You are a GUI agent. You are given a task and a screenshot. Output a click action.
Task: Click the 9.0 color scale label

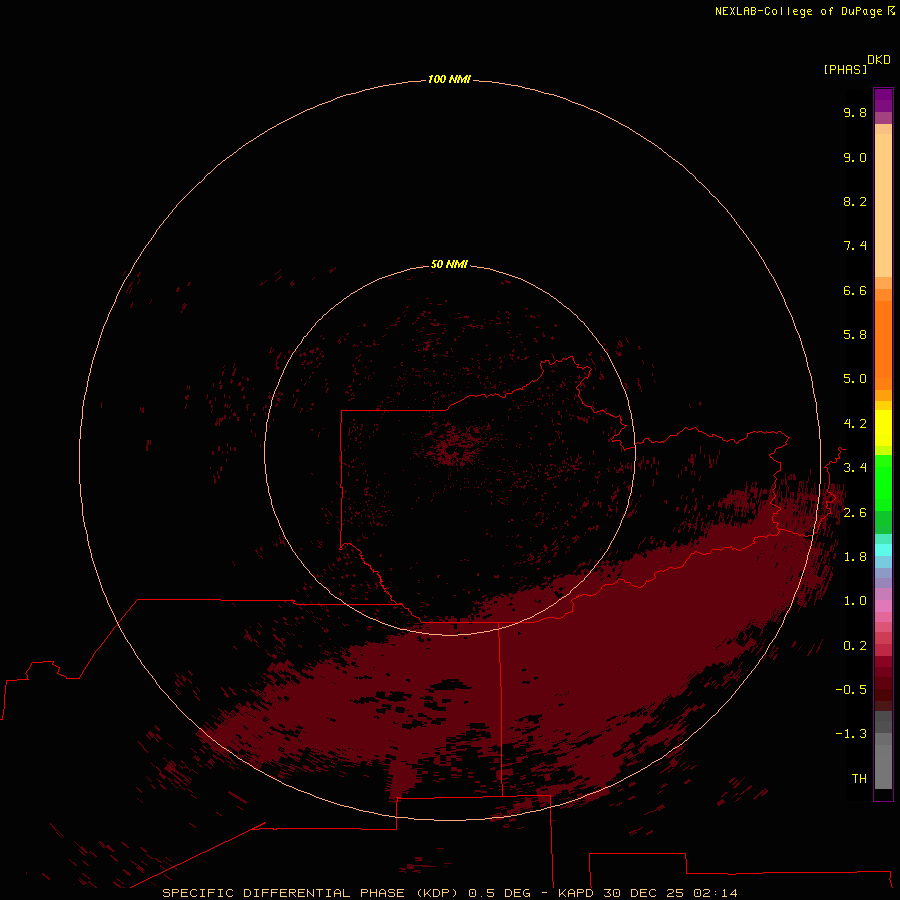click(x=855, y=157)
